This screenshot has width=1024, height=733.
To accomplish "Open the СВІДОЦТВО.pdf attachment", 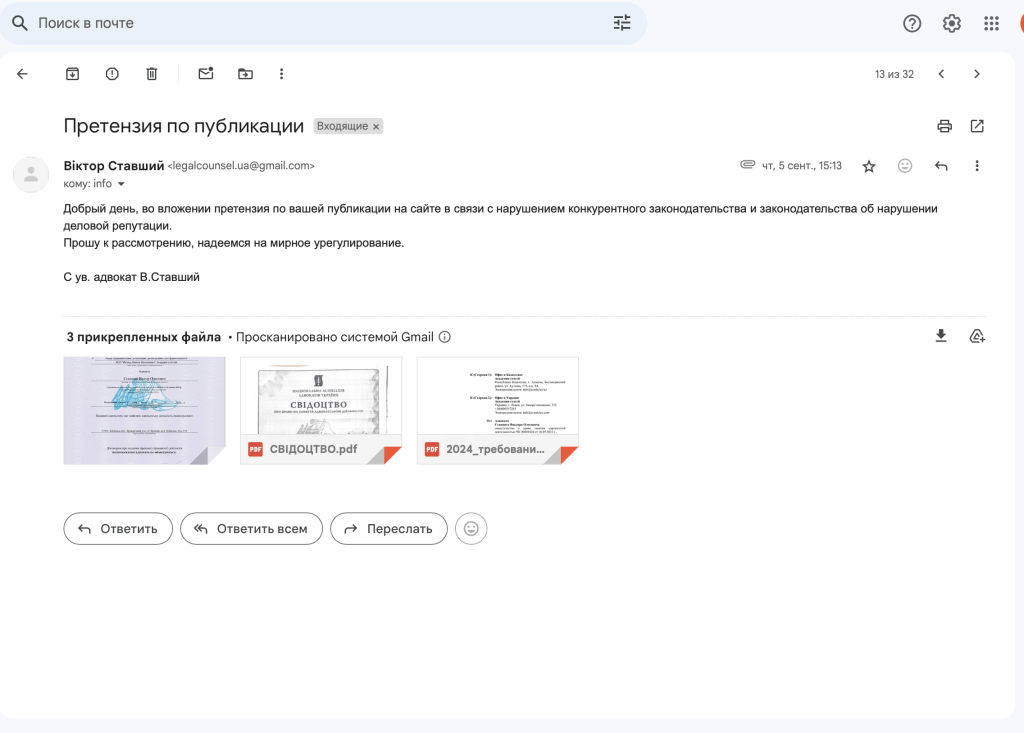I will pos(321,410).
